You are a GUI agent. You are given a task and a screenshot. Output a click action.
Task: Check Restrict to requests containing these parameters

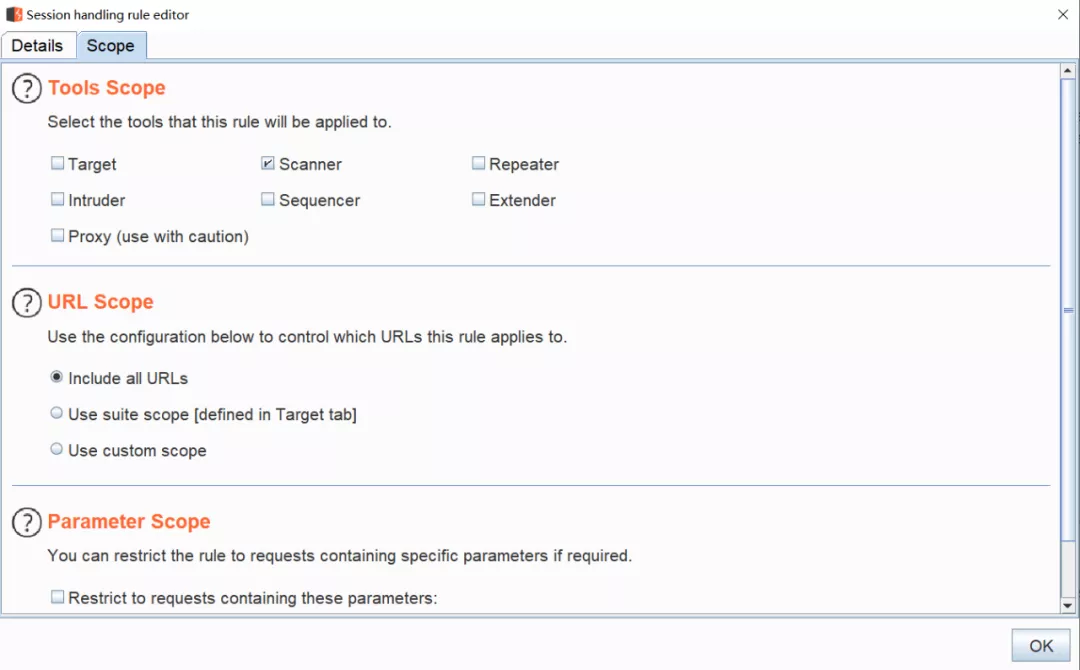[x=57, y=597]
